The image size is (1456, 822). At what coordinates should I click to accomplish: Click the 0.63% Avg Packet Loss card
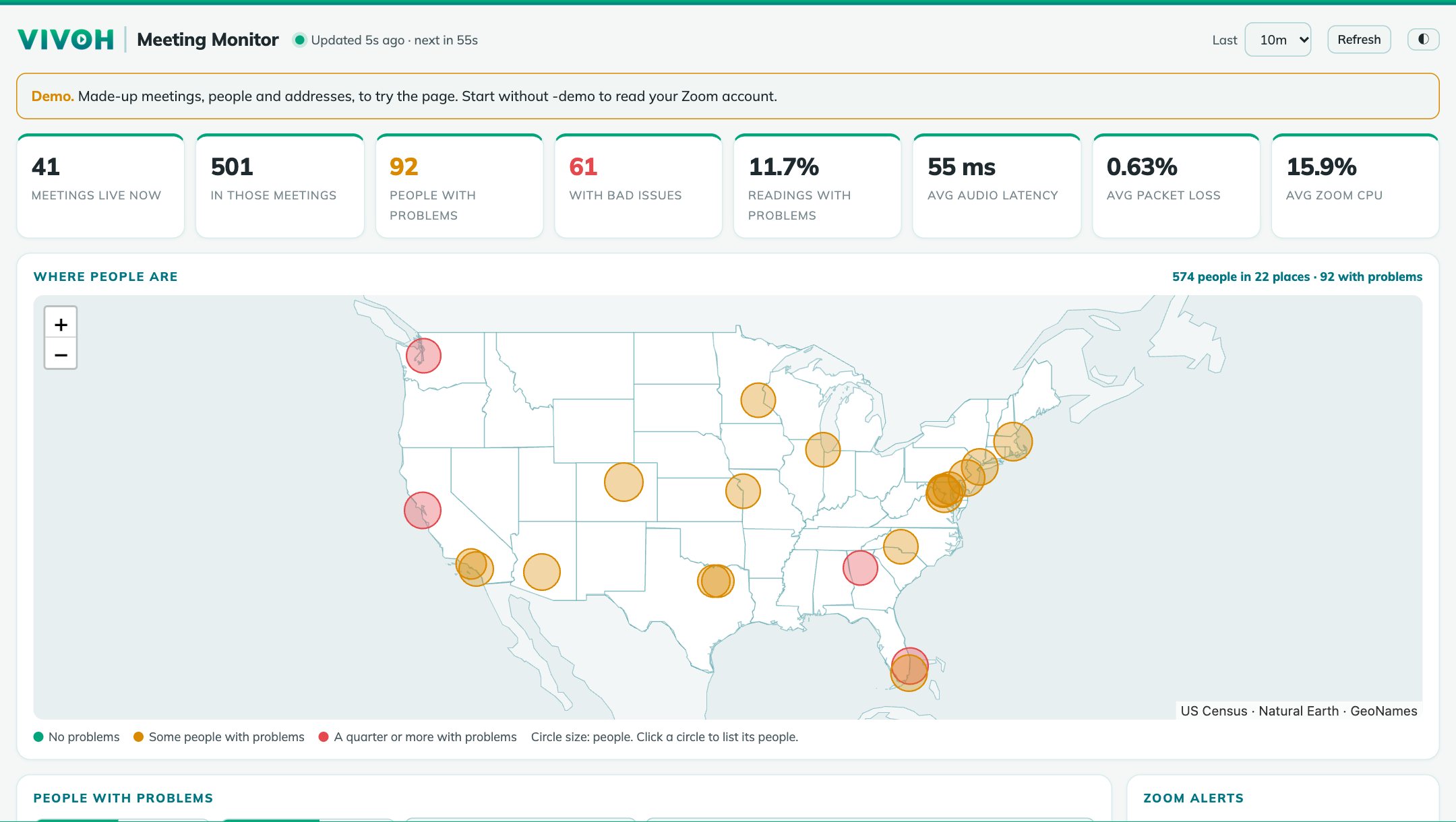pos(1176,186)
